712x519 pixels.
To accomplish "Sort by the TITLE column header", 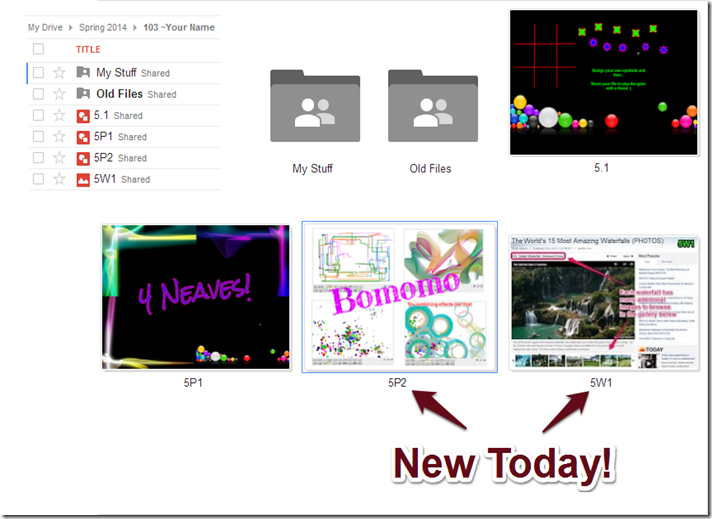I will [88, 49].
